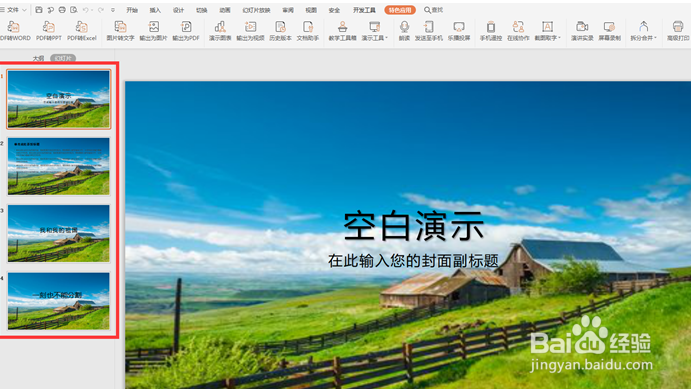Switch to the 开始 tab
The image size is (691, 389).
132,10
